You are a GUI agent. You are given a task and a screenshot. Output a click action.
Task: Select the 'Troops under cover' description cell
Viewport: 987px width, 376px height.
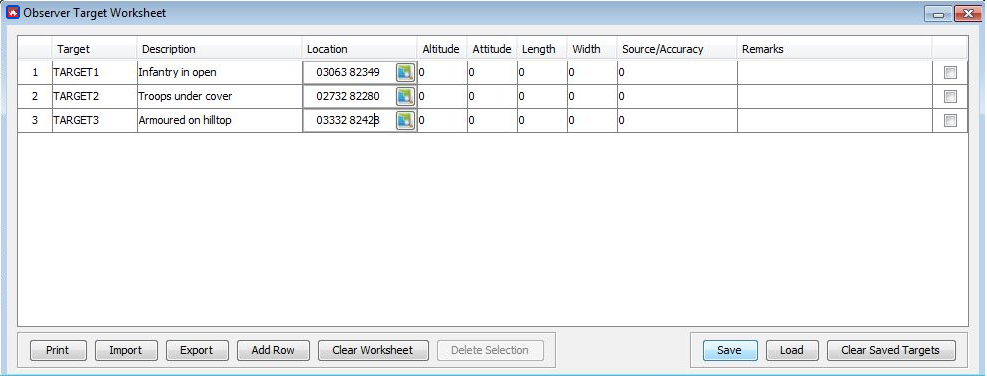click(x=219, y=96)
